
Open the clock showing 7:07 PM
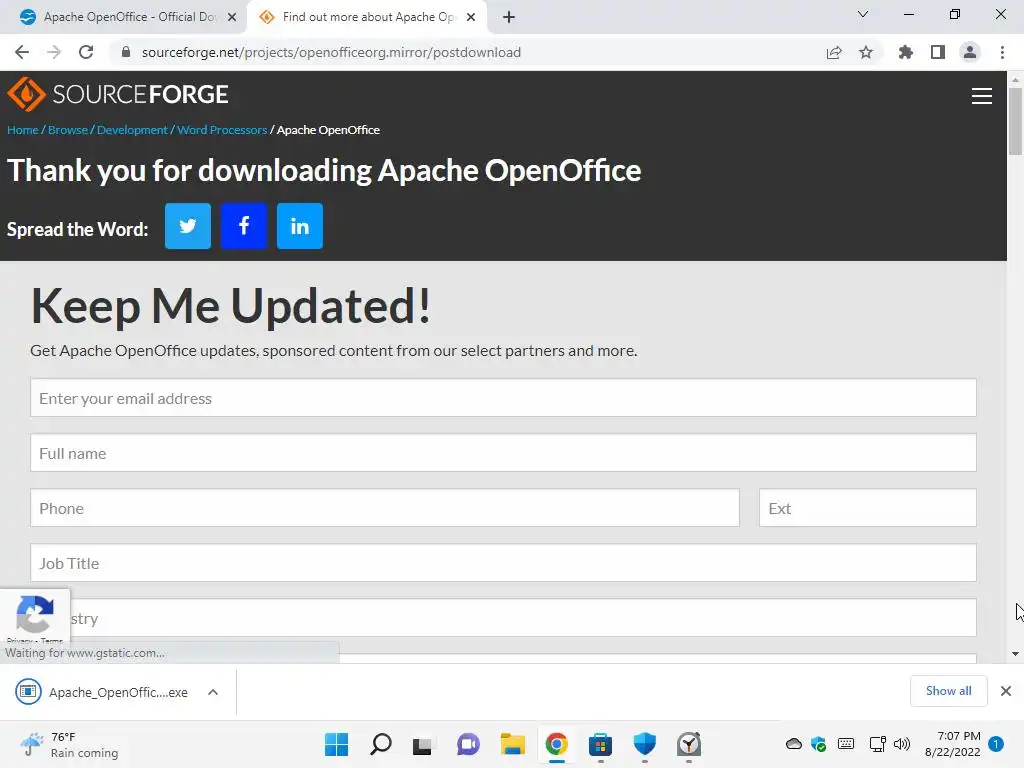[953, 744]
